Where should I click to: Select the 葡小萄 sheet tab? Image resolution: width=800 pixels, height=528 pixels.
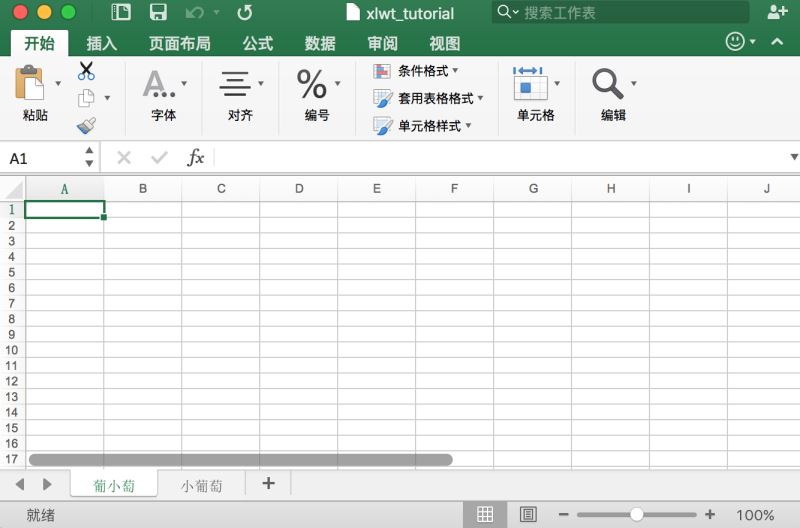(114, 485)
